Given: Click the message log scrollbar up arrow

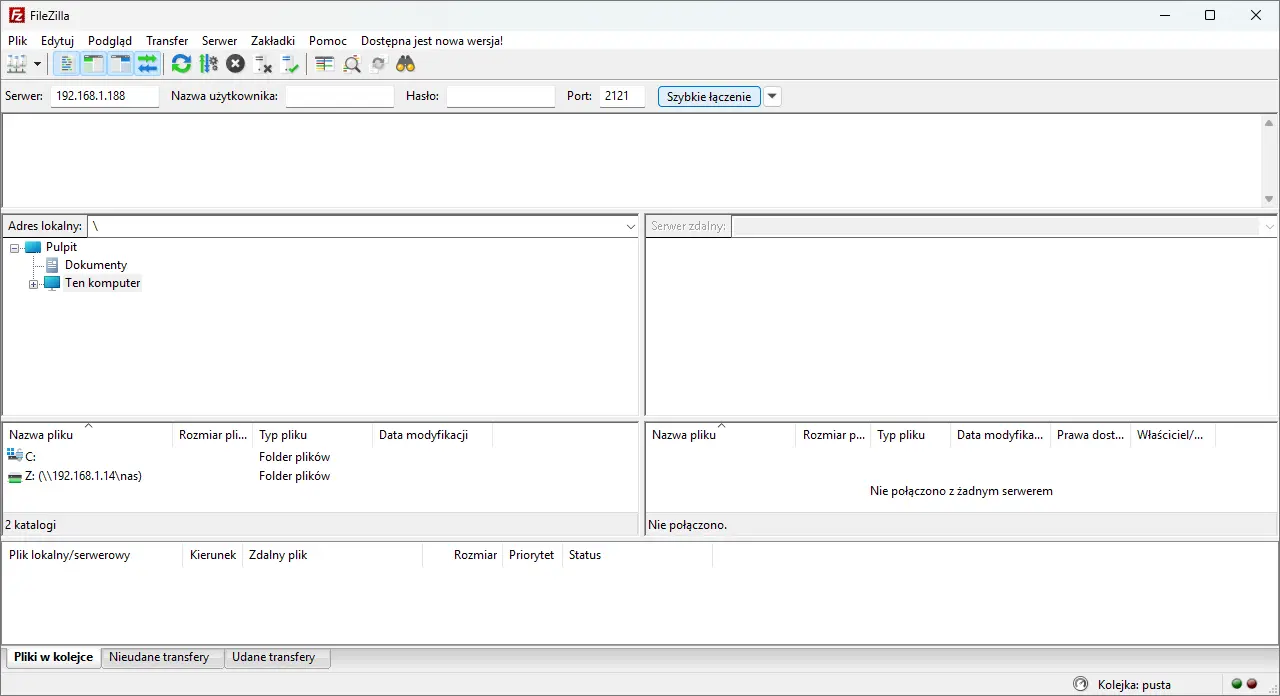Looking at the screenshot, I should click(x=1270, y=123).
